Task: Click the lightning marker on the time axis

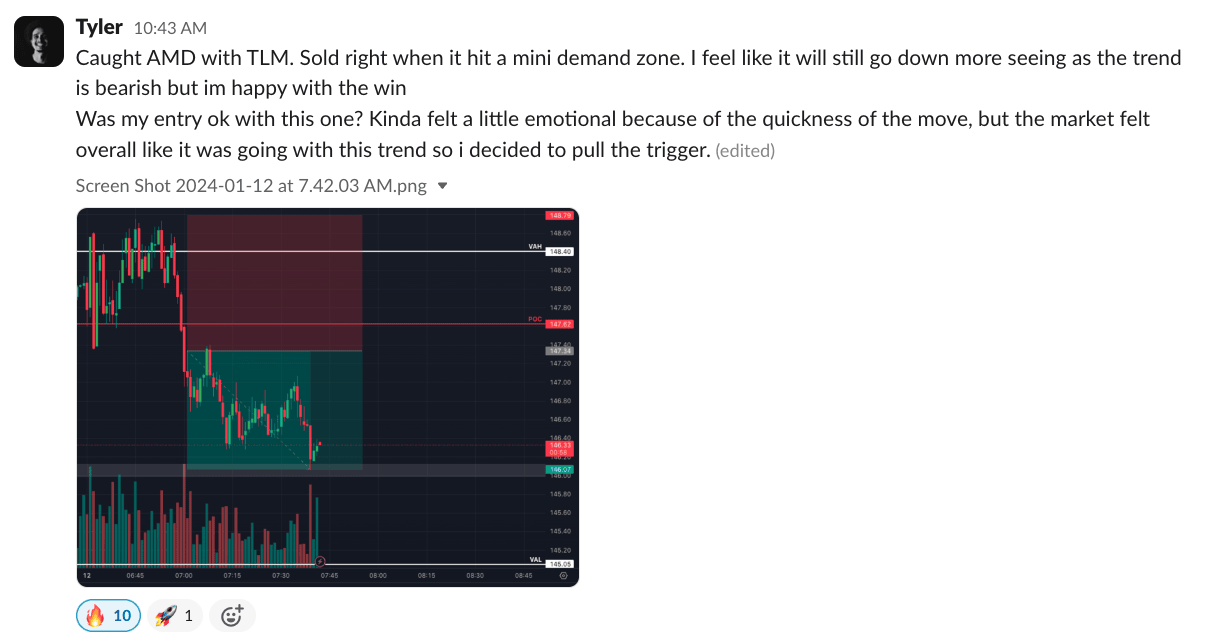Action: pyautogui.click(x=320, y=563)
